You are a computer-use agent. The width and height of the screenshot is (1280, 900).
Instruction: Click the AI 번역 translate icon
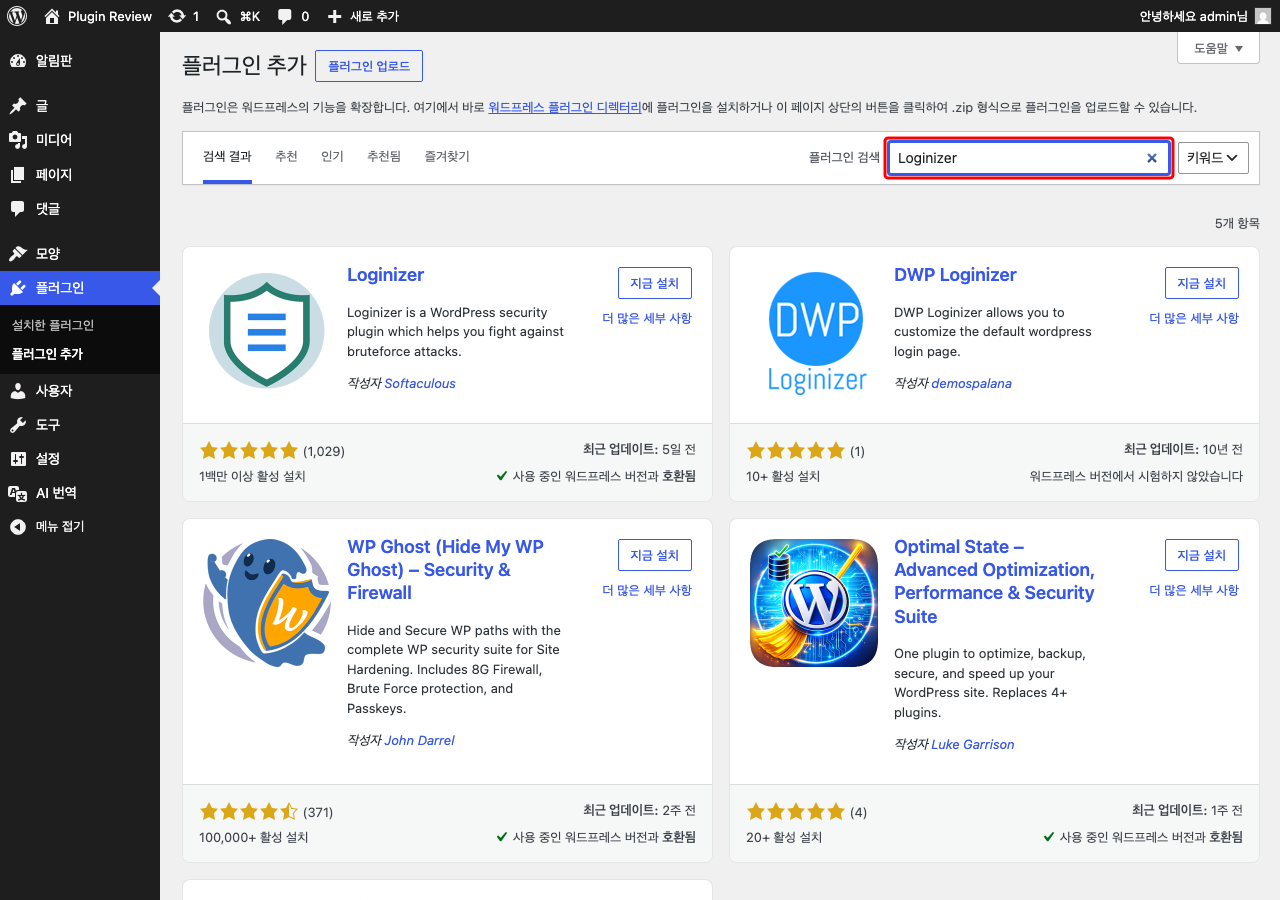click(18, 493)
